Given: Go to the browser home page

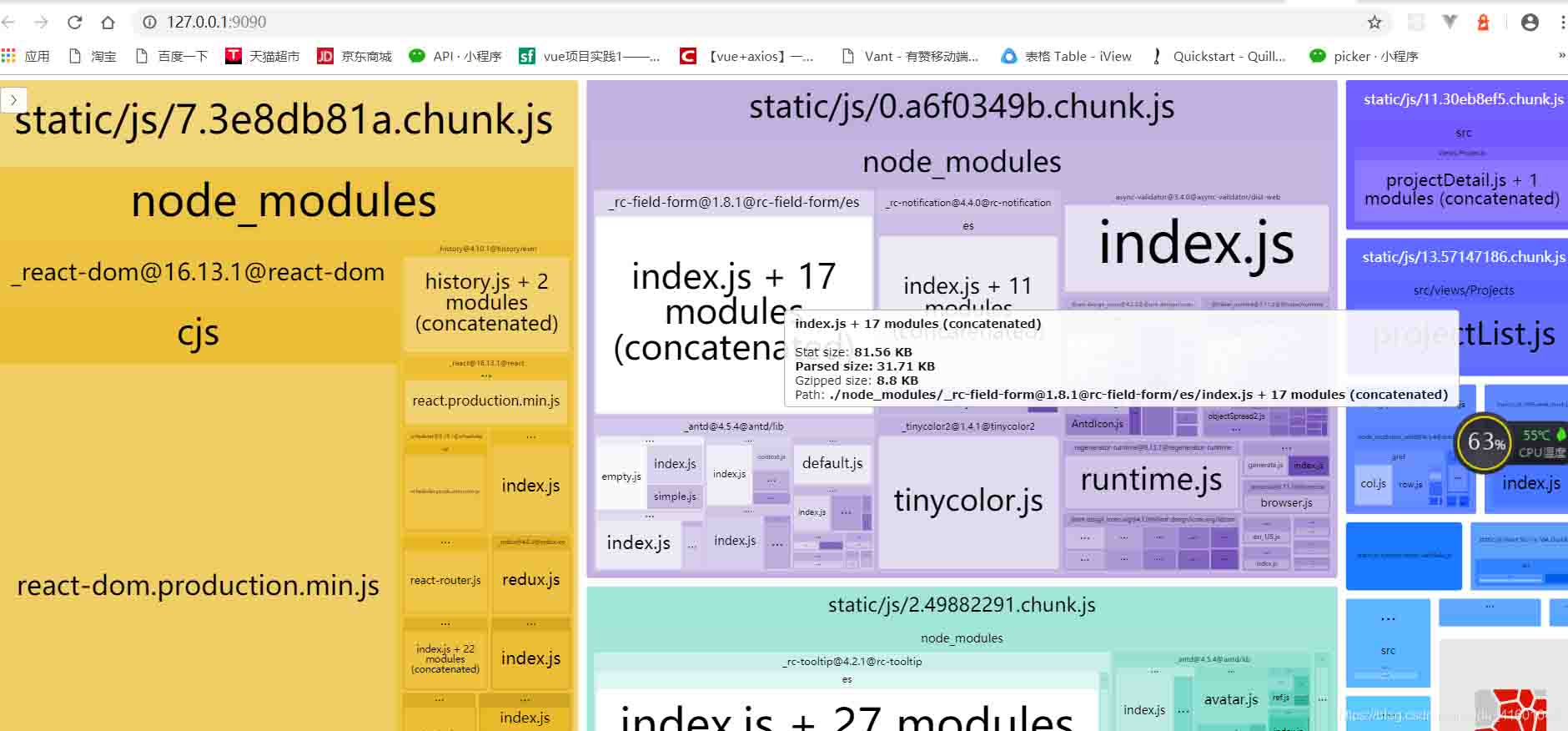Looking at the screenshot, I should 108,23.
